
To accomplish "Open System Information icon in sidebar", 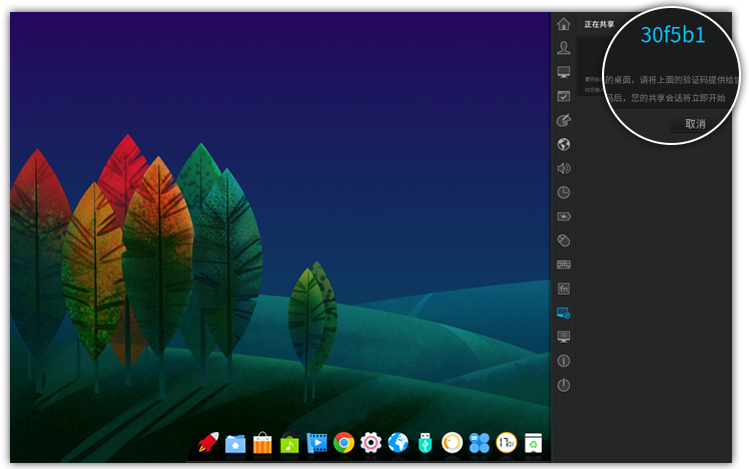I will 564,361.
